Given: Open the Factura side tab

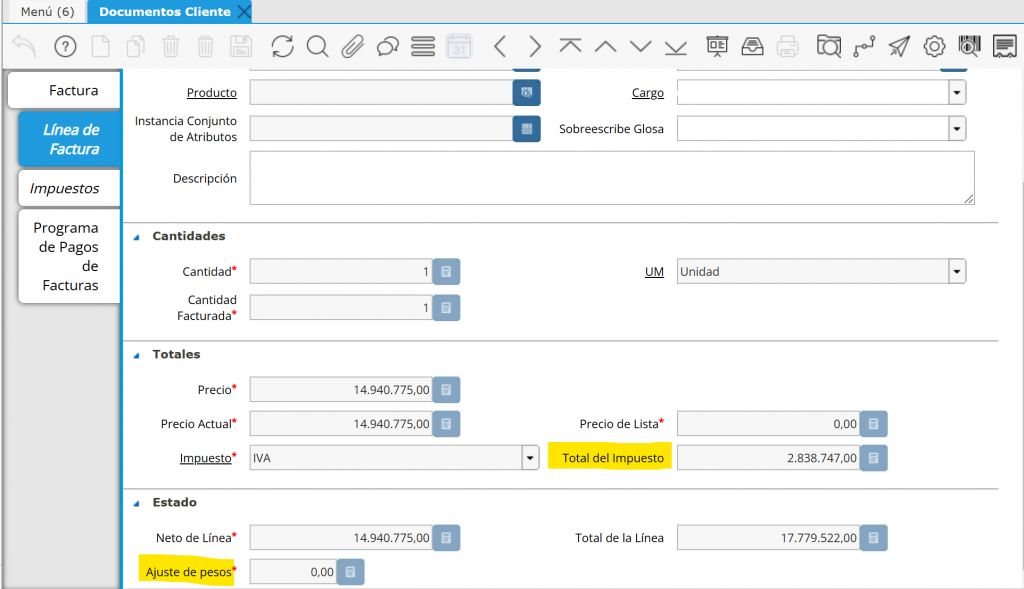Looking at the screenshot, I should (64, 90).
